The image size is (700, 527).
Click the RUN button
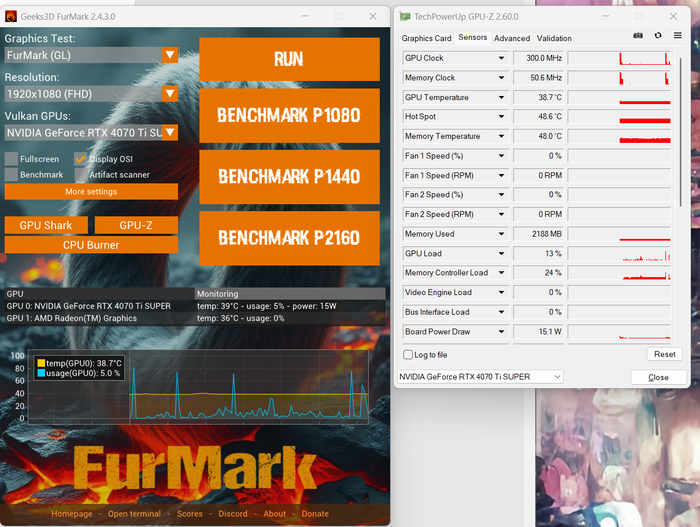tap(289, 59)
